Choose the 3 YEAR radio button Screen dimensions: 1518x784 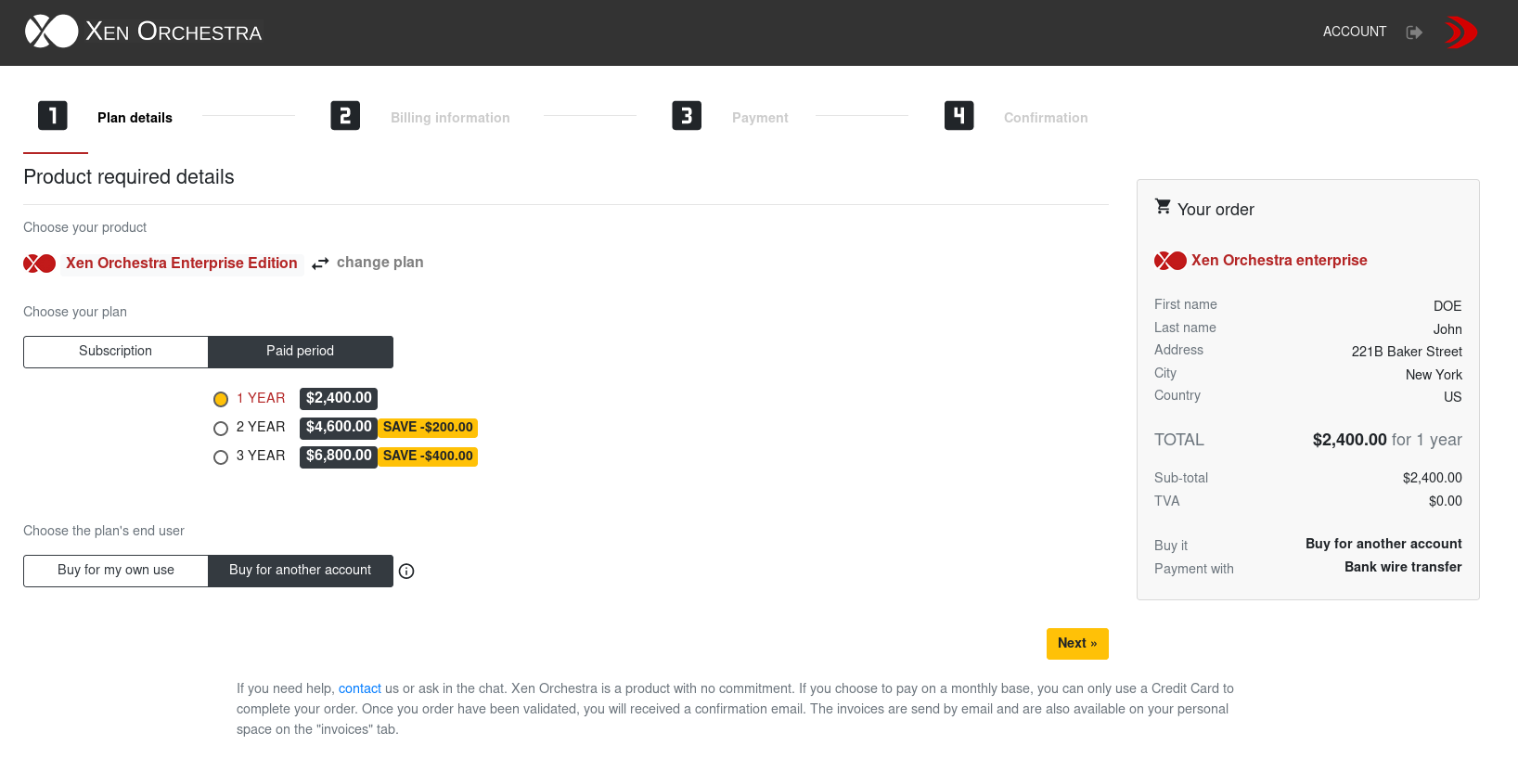pyautogui.click(x=221, y=457)
